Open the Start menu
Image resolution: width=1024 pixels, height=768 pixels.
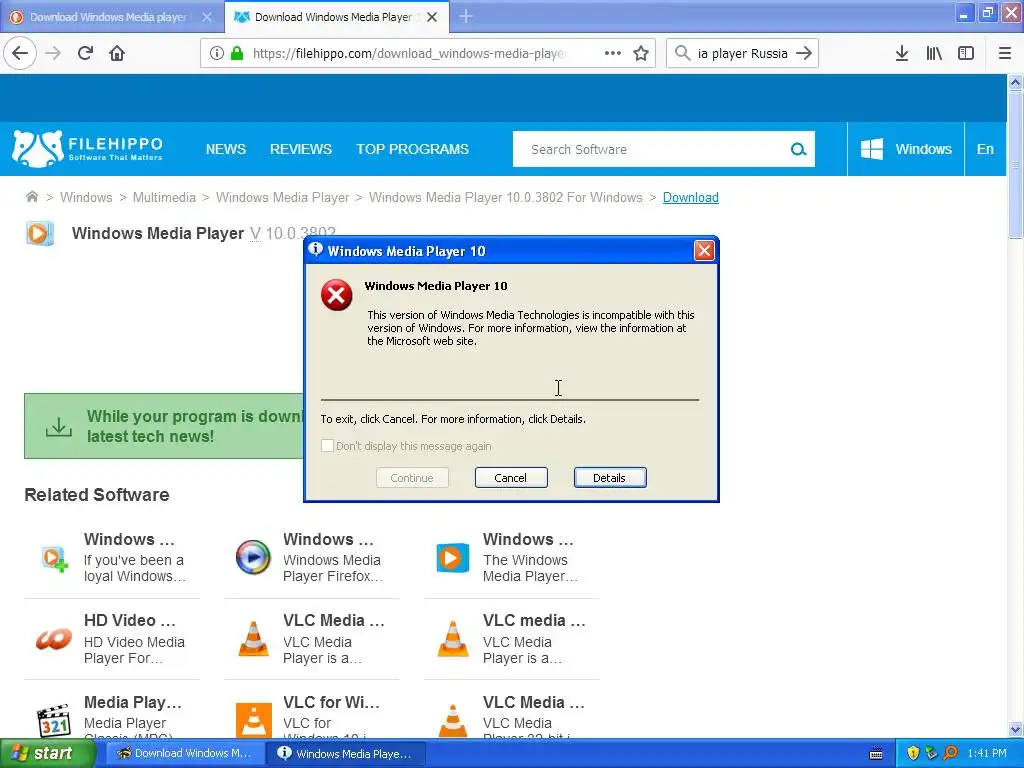click(x=47, y=753)
